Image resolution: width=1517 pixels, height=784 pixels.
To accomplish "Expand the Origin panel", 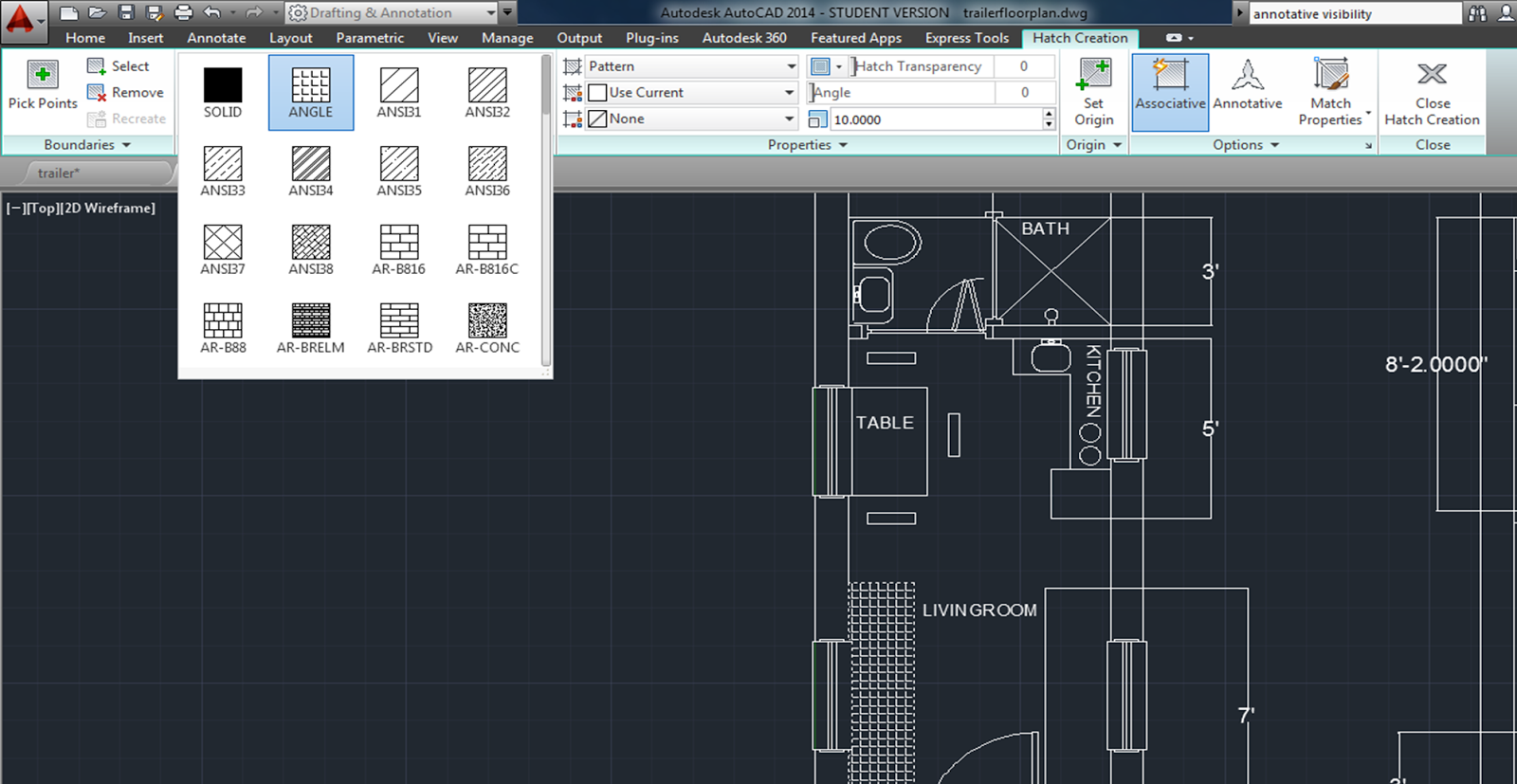I will (x=1094, y=145).
